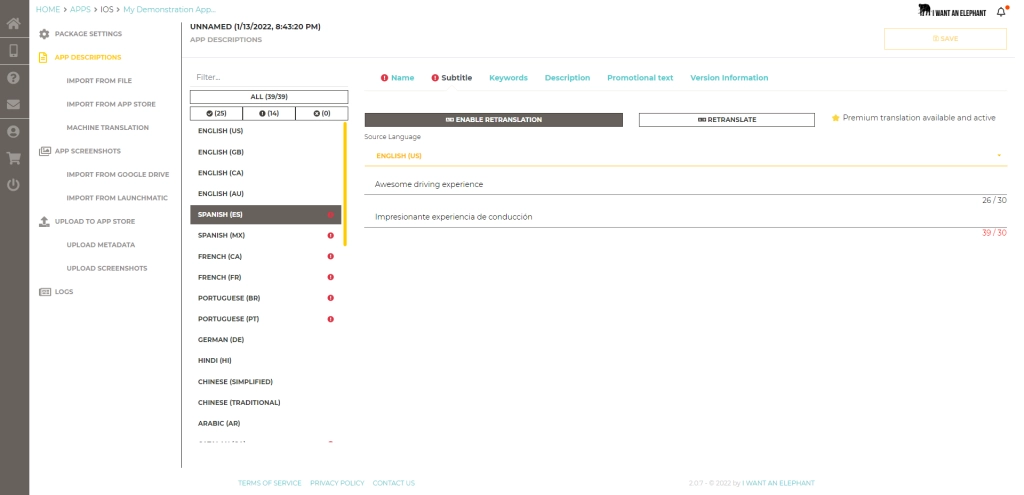Open the help question mark icon
The height and width of the screenshot is (495, 1024).
13,78
